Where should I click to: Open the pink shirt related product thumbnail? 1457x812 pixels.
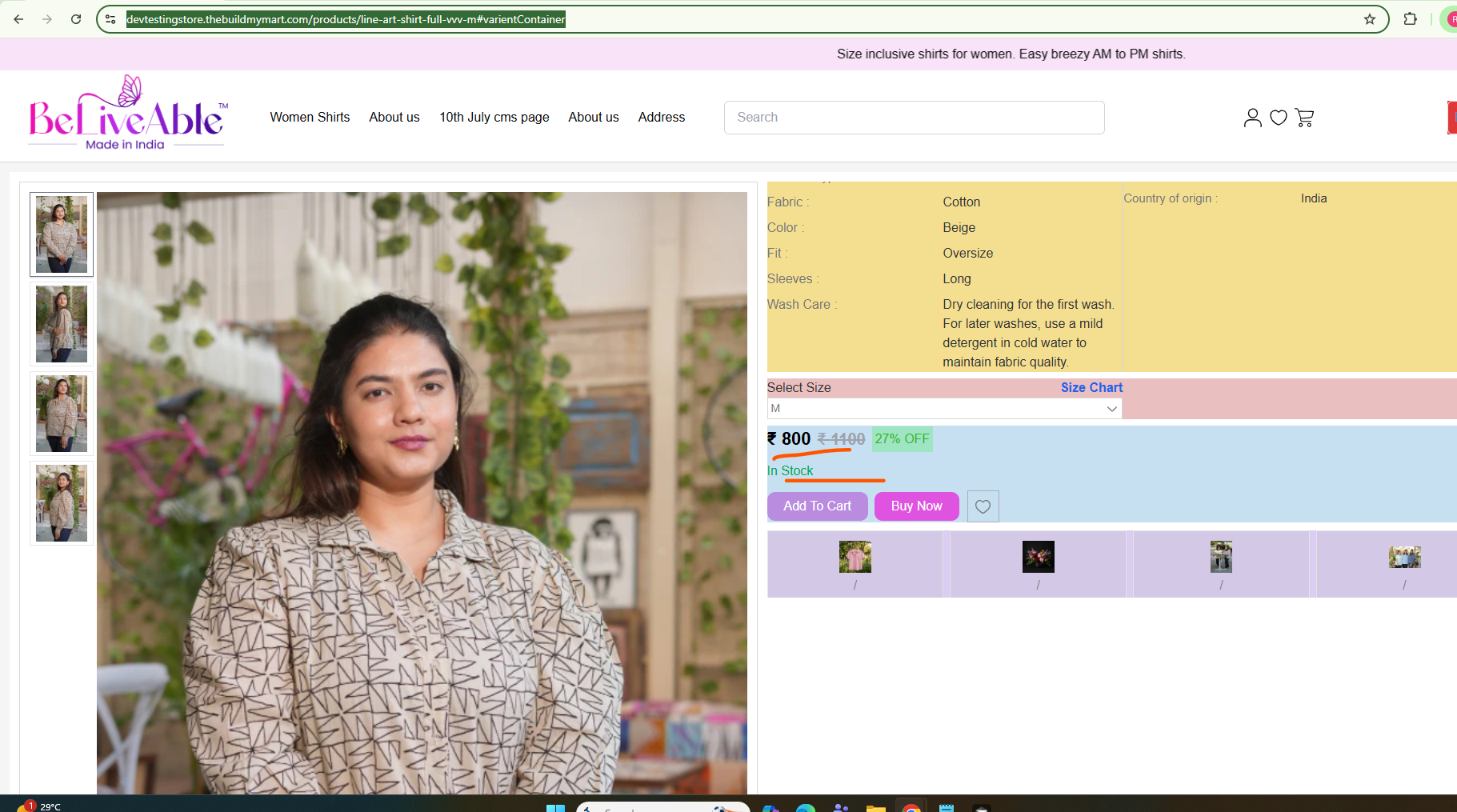[x=855, y=557]
